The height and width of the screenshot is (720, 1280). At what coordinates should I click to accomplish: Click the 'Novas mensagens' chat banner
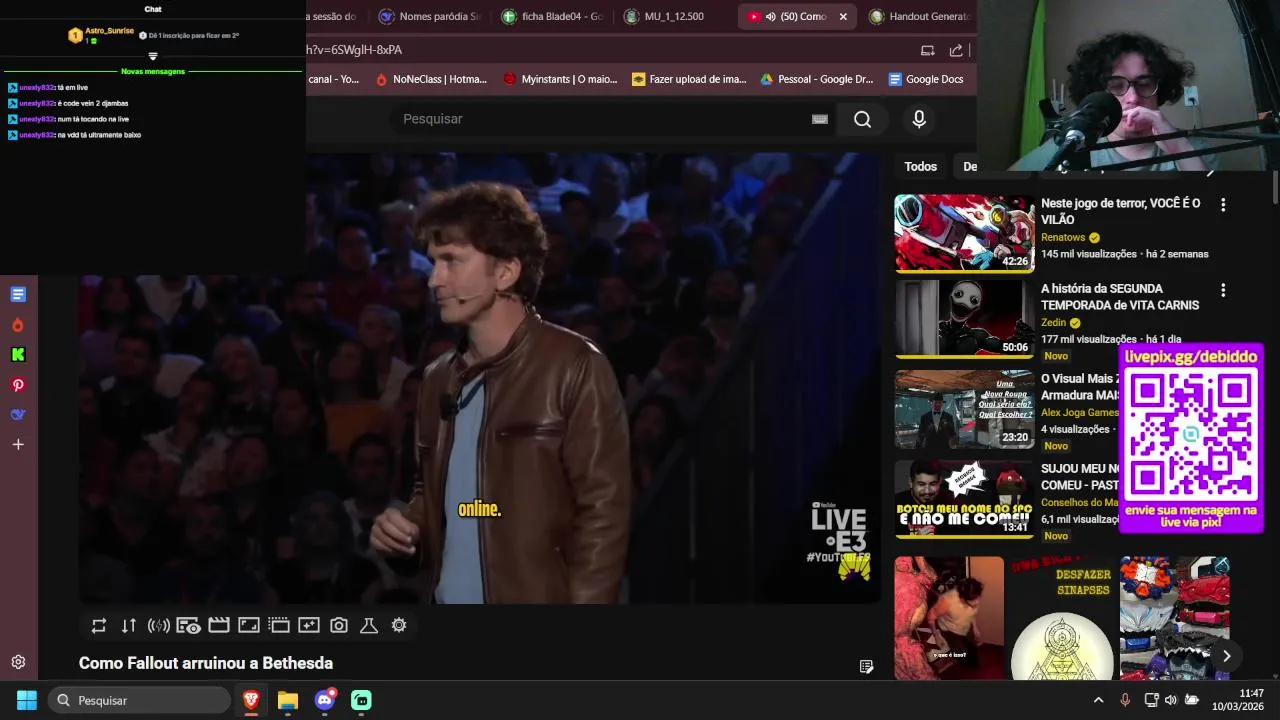(153, 71)
